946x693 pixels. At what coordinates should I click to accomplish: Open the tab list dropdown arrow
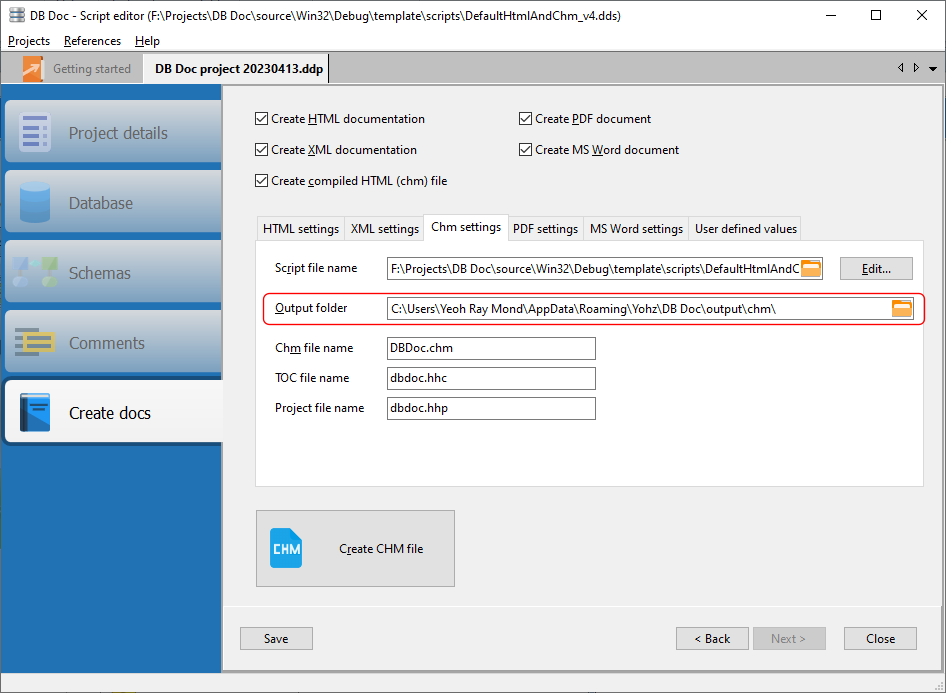(x=933, y=68)
